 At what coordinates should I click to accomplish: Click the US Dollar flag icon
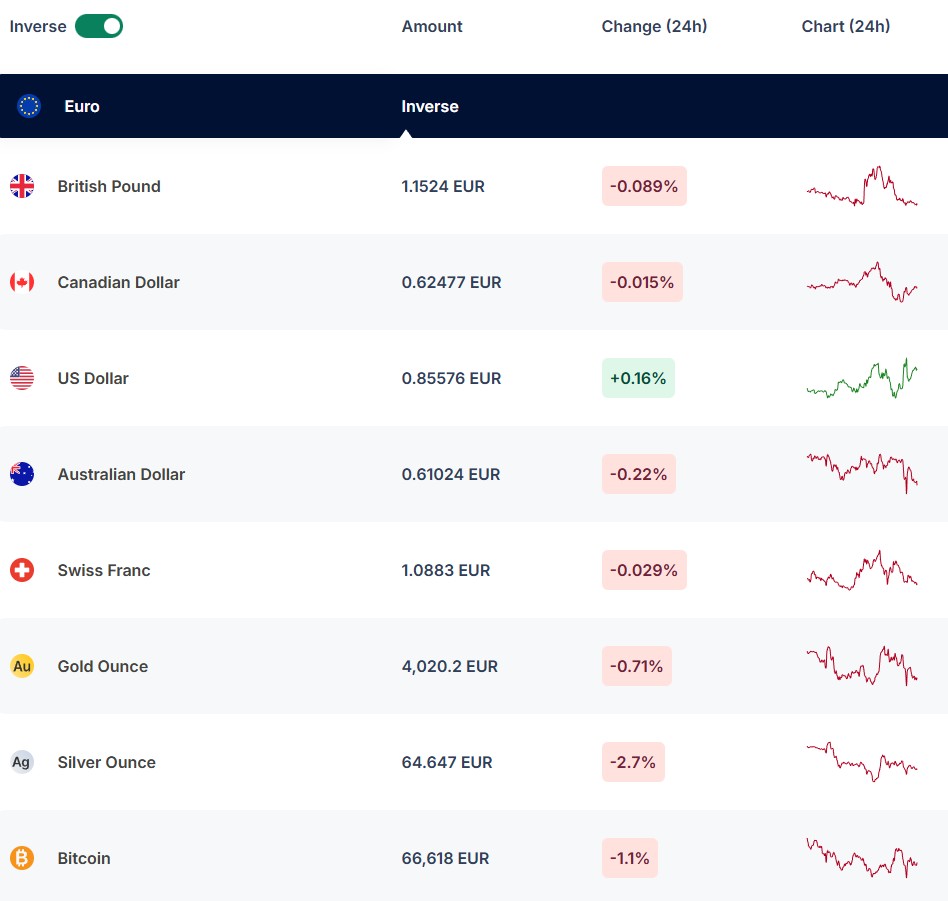point(22,378)
